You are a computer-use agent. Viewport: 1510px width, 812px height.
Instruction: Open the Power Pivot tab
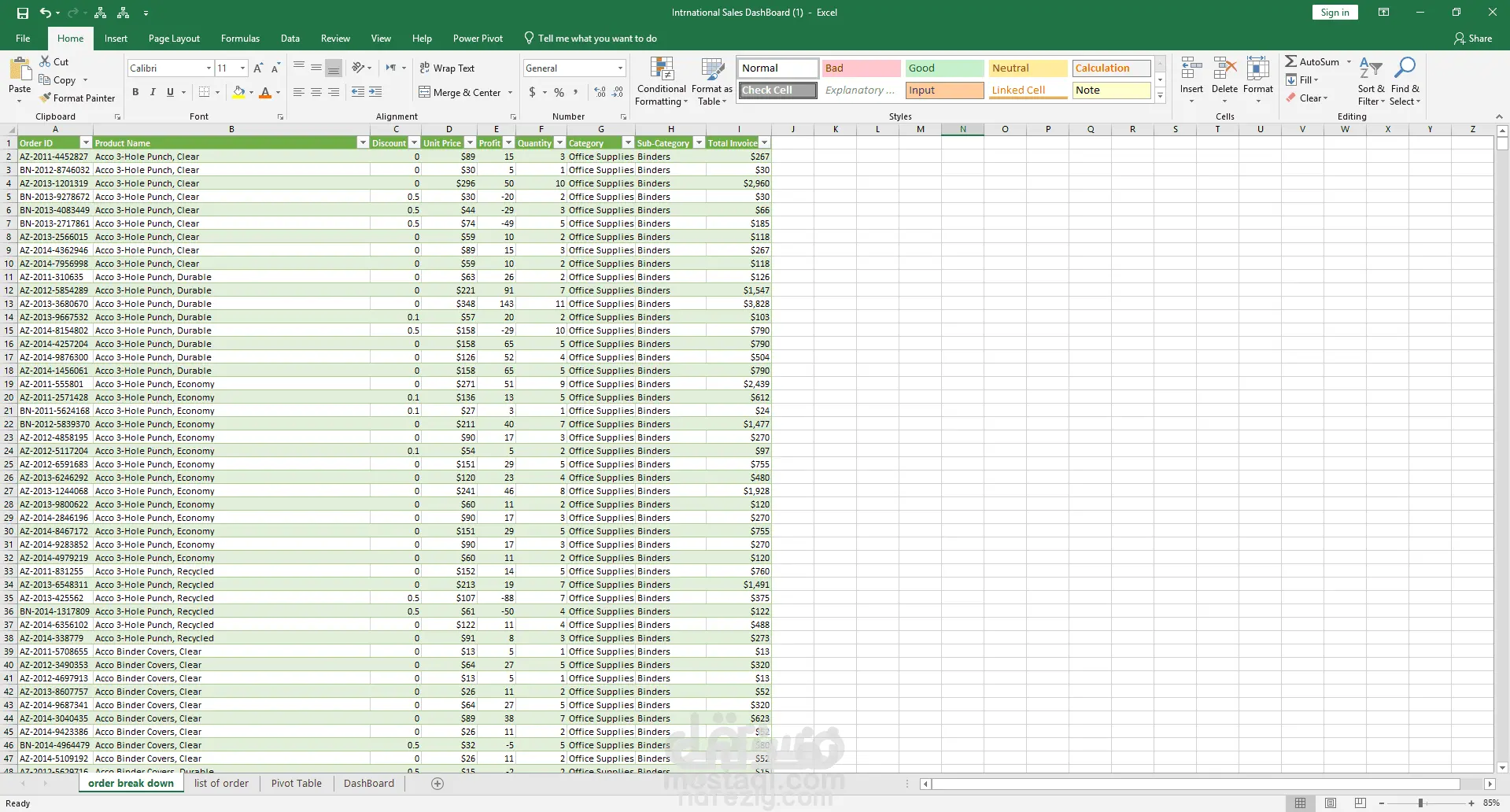[x=478, y=38]
